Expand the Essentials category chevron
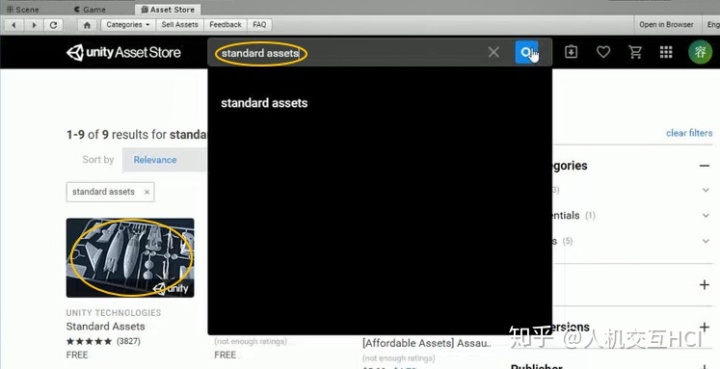The width and height of the screenshot is (720, 369). [705, 215]
